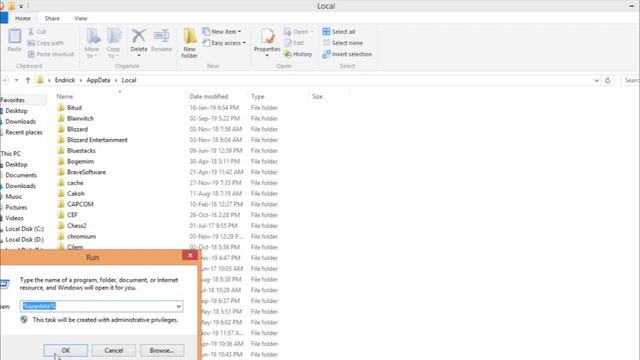Image resolution: width=640 pixels, height=360 pixels.
Task: Click the folder icon beside chromium
Action: (x=61, y=236)
